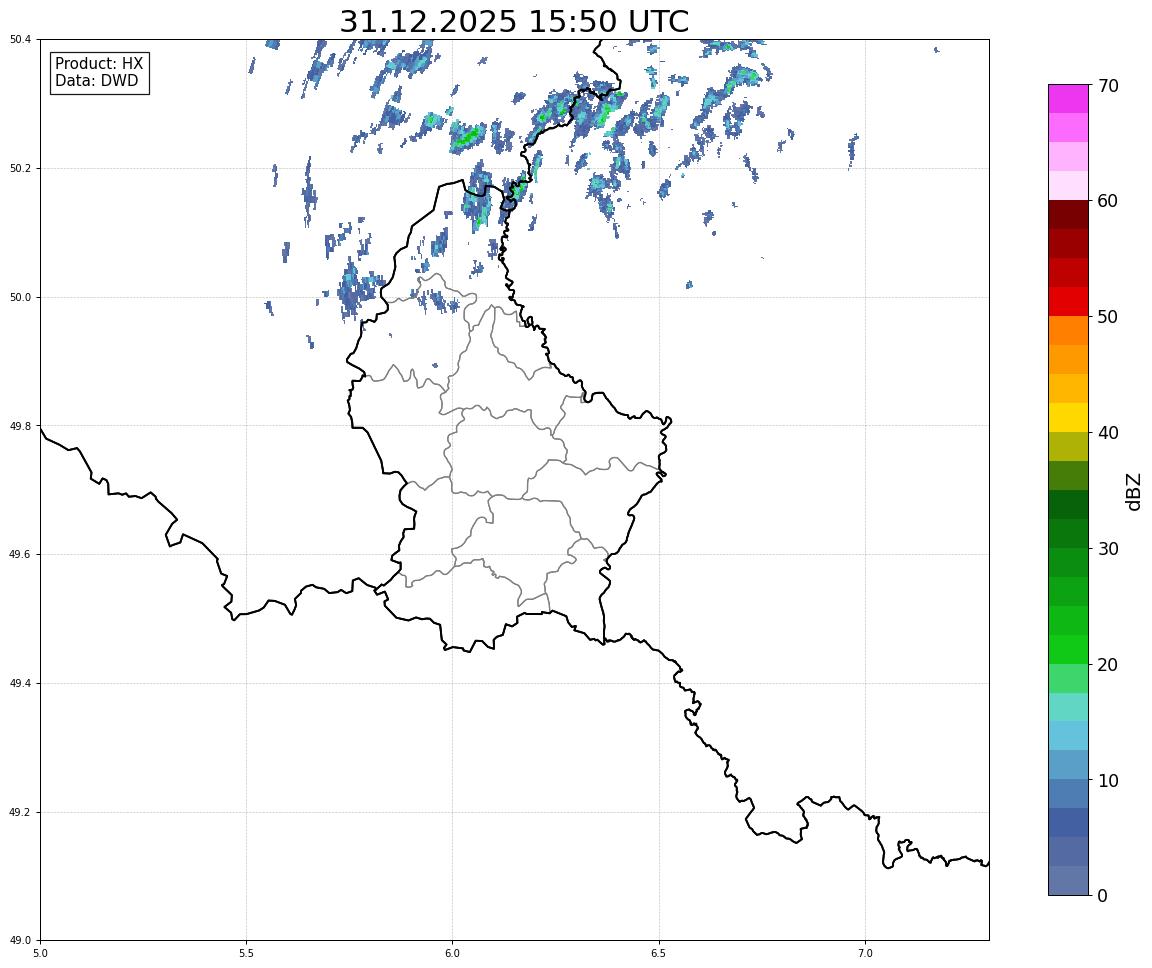Click the longitude label 5.5
The image size is (1152, 968).
247,953
